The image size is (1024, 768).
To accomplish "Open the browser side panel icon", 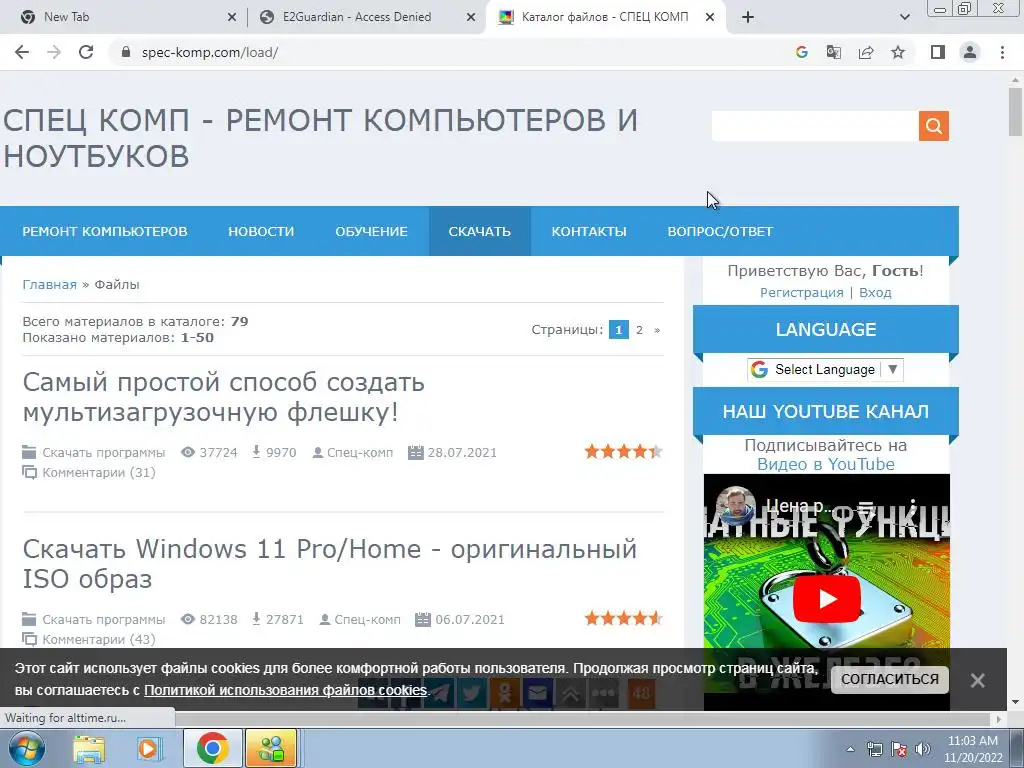I will (x=938, y=52).
